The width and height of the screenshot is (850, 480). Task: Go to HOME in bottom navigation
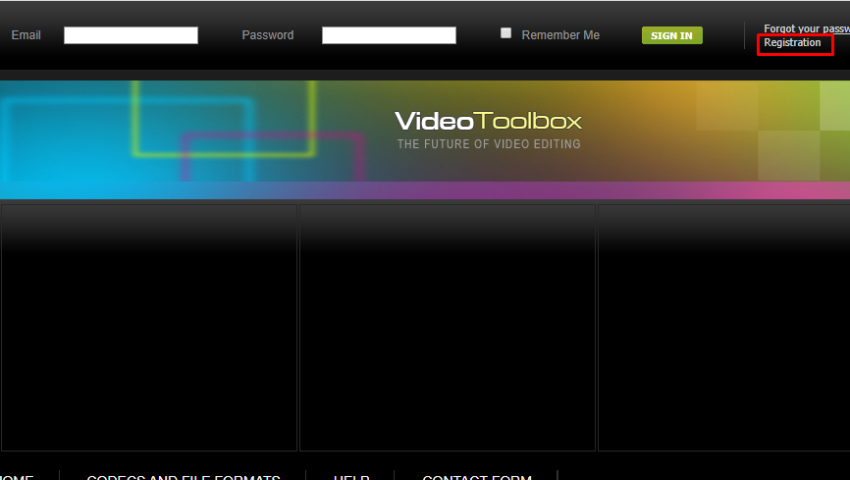(x=16, y=477)
